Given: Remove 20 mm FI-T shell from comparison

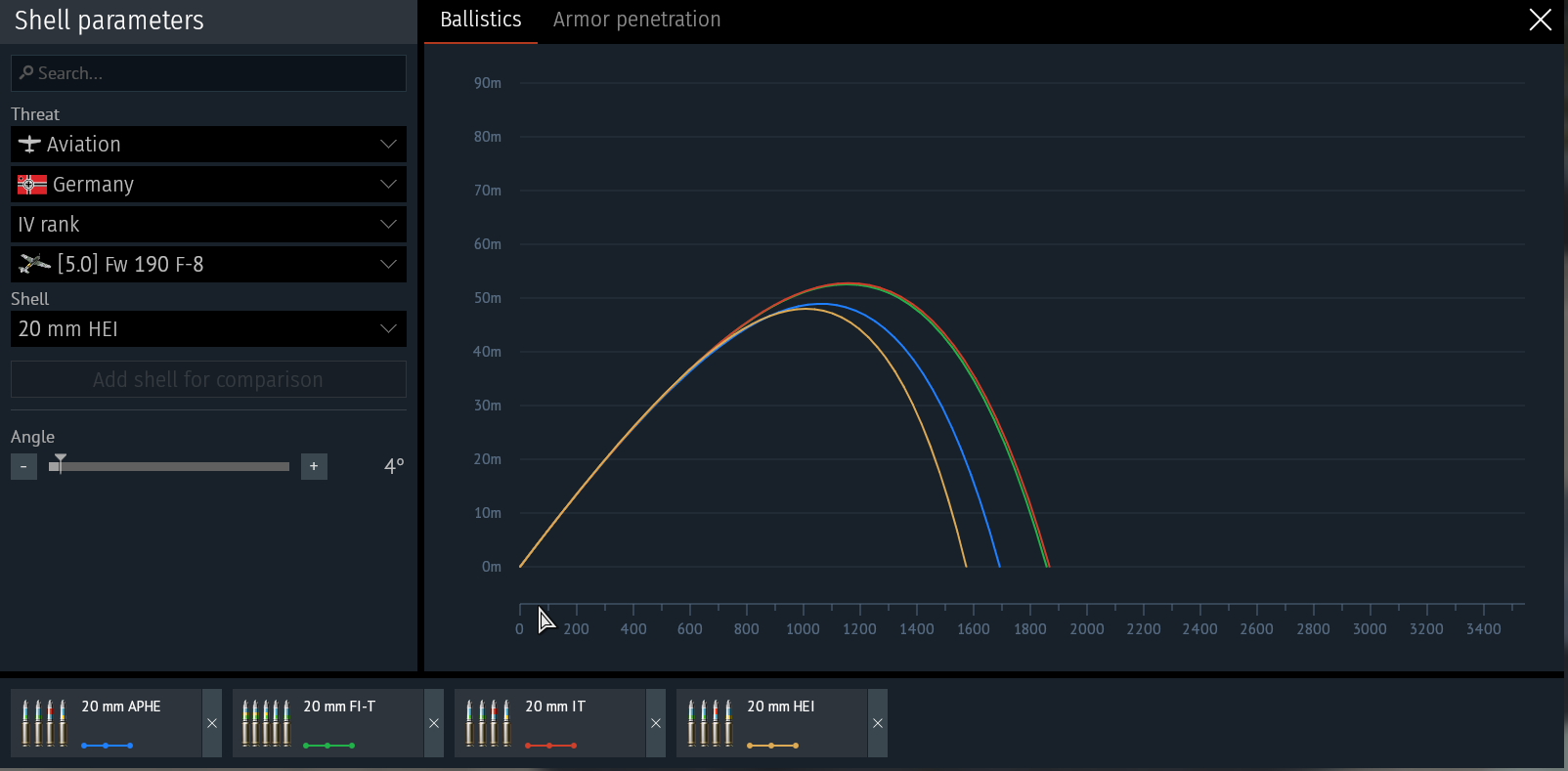Looking at the screenshot, I should tap(434, 723).
